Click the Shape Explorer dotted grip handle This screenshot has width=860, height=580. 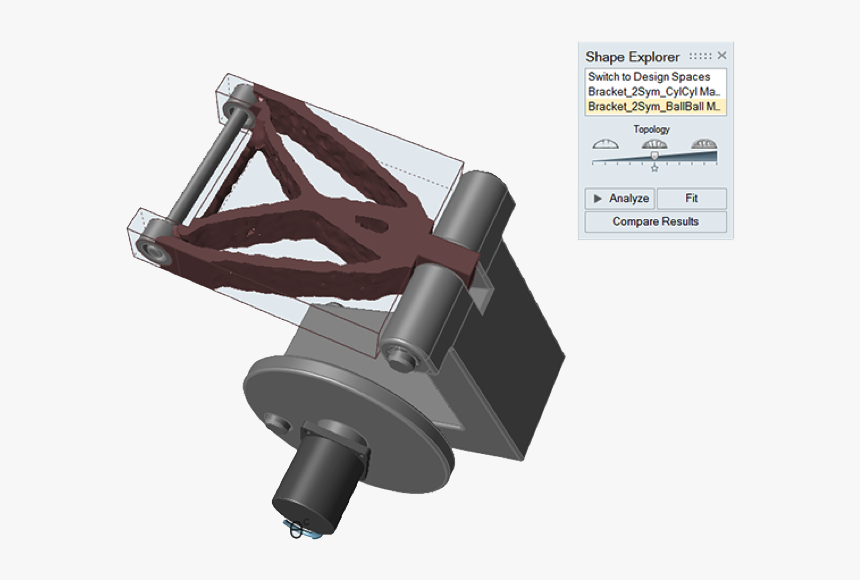699,55
